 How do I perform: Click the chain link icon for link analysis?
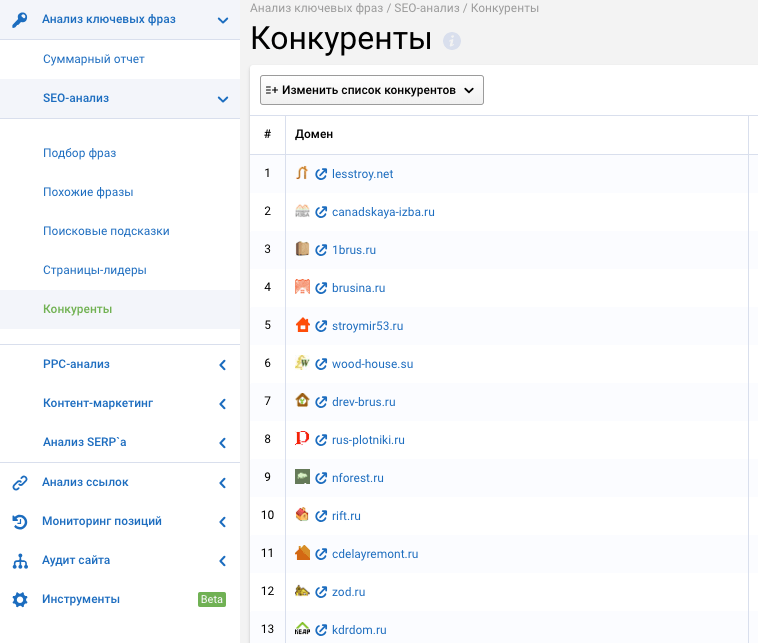(x=20, y=482)
